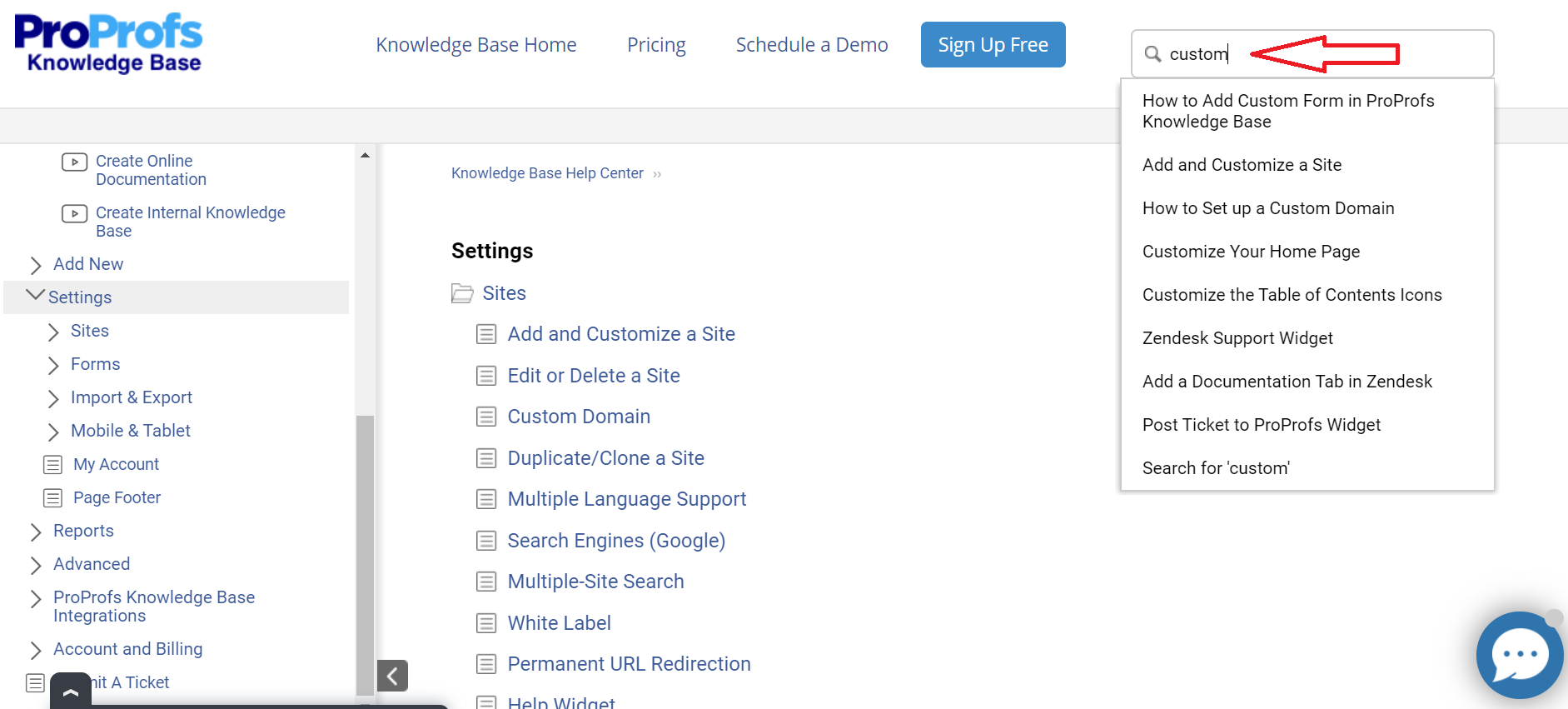Open Pricing in top navigation
Image resolution: width=1568 pixels, height=709 pixels.
(656, 45)
